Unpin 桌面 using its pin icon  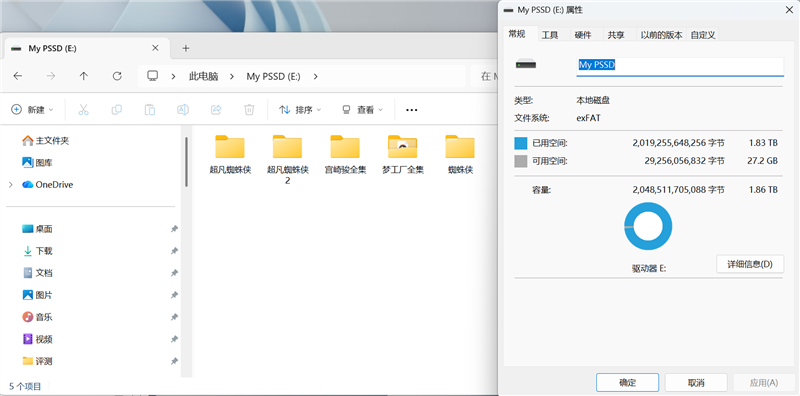tap(174, 229)
